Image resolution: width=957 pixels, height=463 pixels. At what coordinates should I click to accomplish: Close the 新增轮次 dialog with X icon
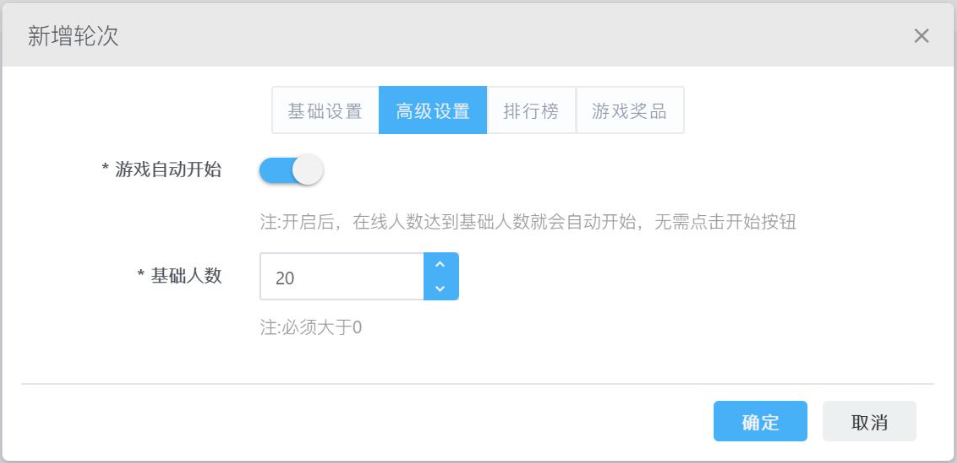tap(921, 36)
